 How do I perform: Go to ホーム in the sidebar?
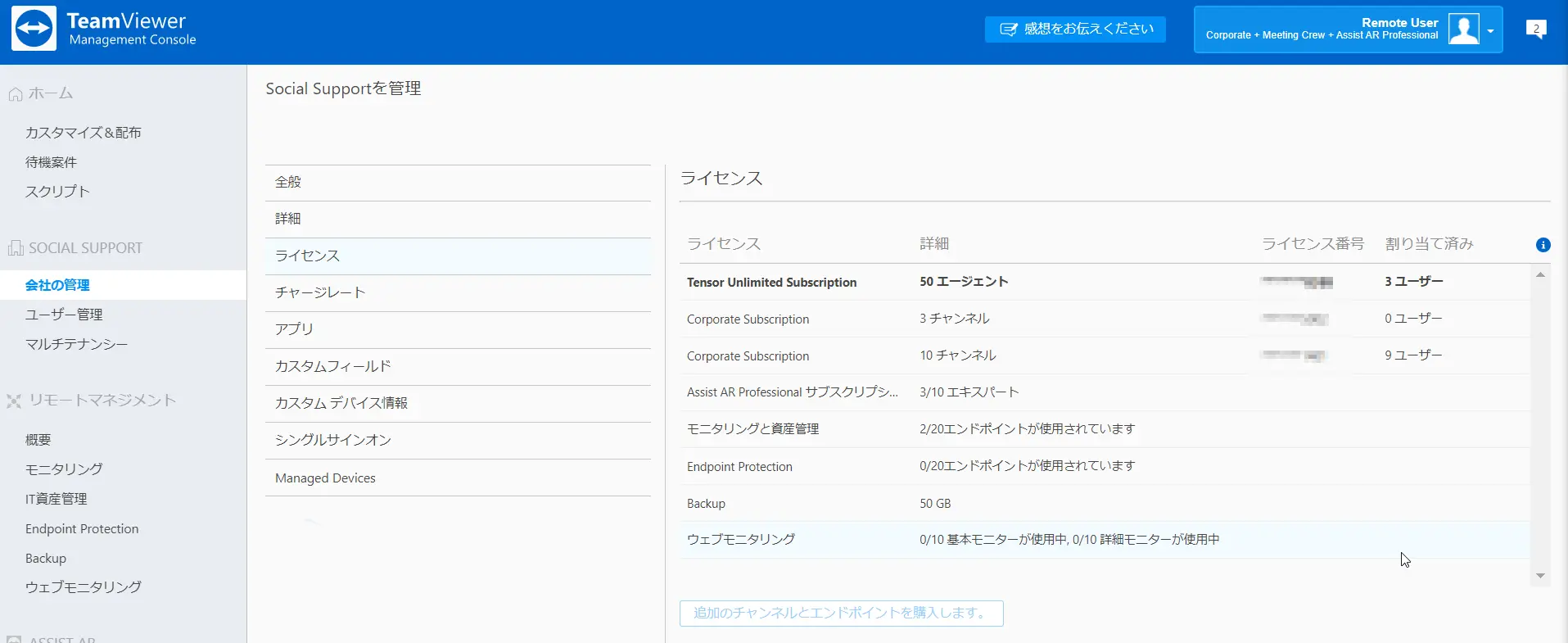[x=51, y=94]
